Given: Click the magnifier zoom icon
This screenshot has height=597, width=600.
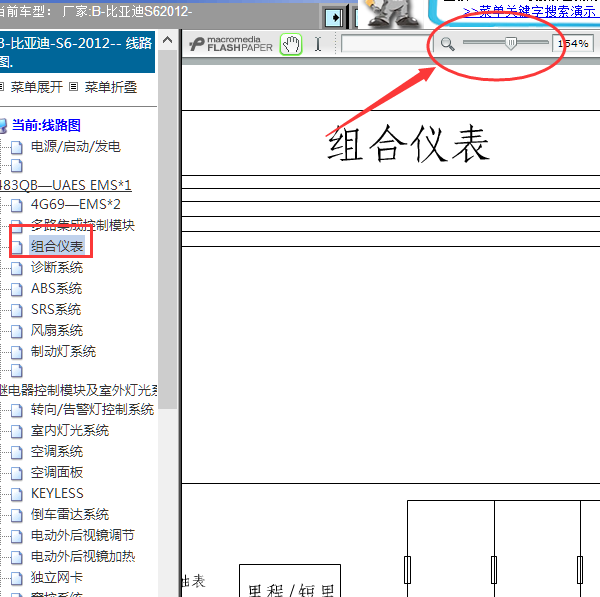Looking at the screenshot, I should (447, 44).
